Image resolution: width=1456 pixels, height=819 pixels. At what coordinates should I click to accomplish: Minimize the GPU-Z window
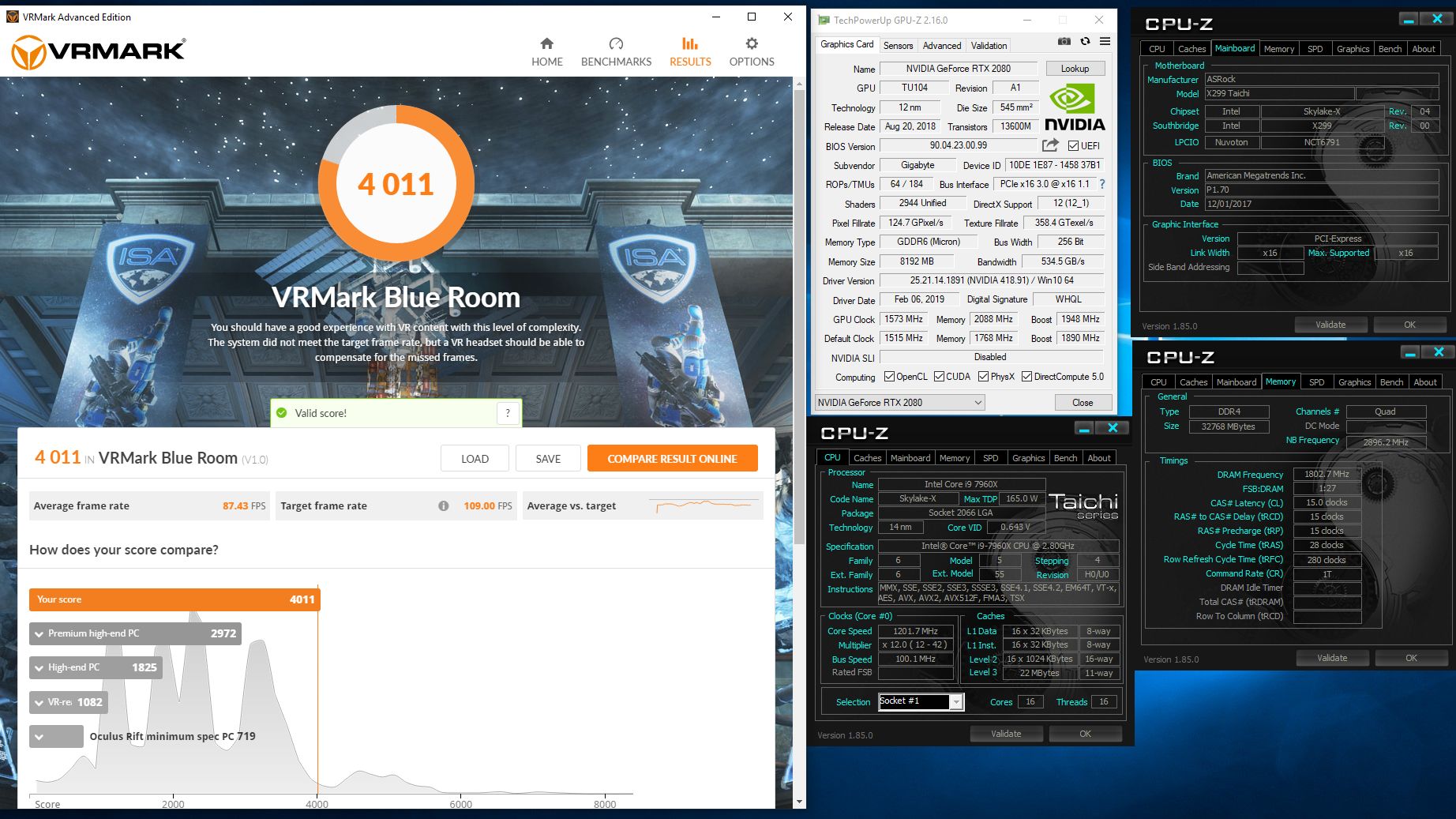click(1027, 20)
